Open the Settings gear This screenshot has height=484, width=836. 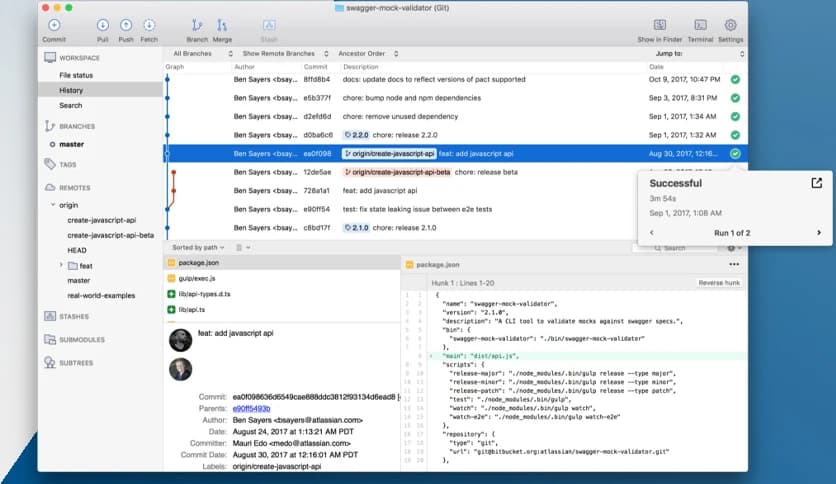pyautogui.click(x=730, y=25)
